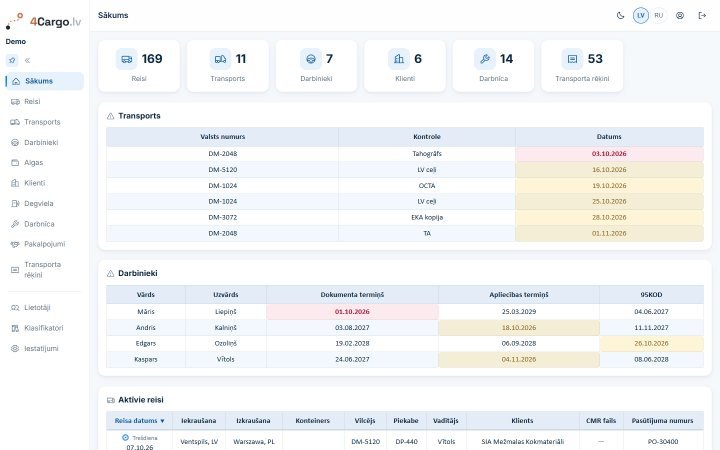Click the OCTA cell

click(427, 186)
